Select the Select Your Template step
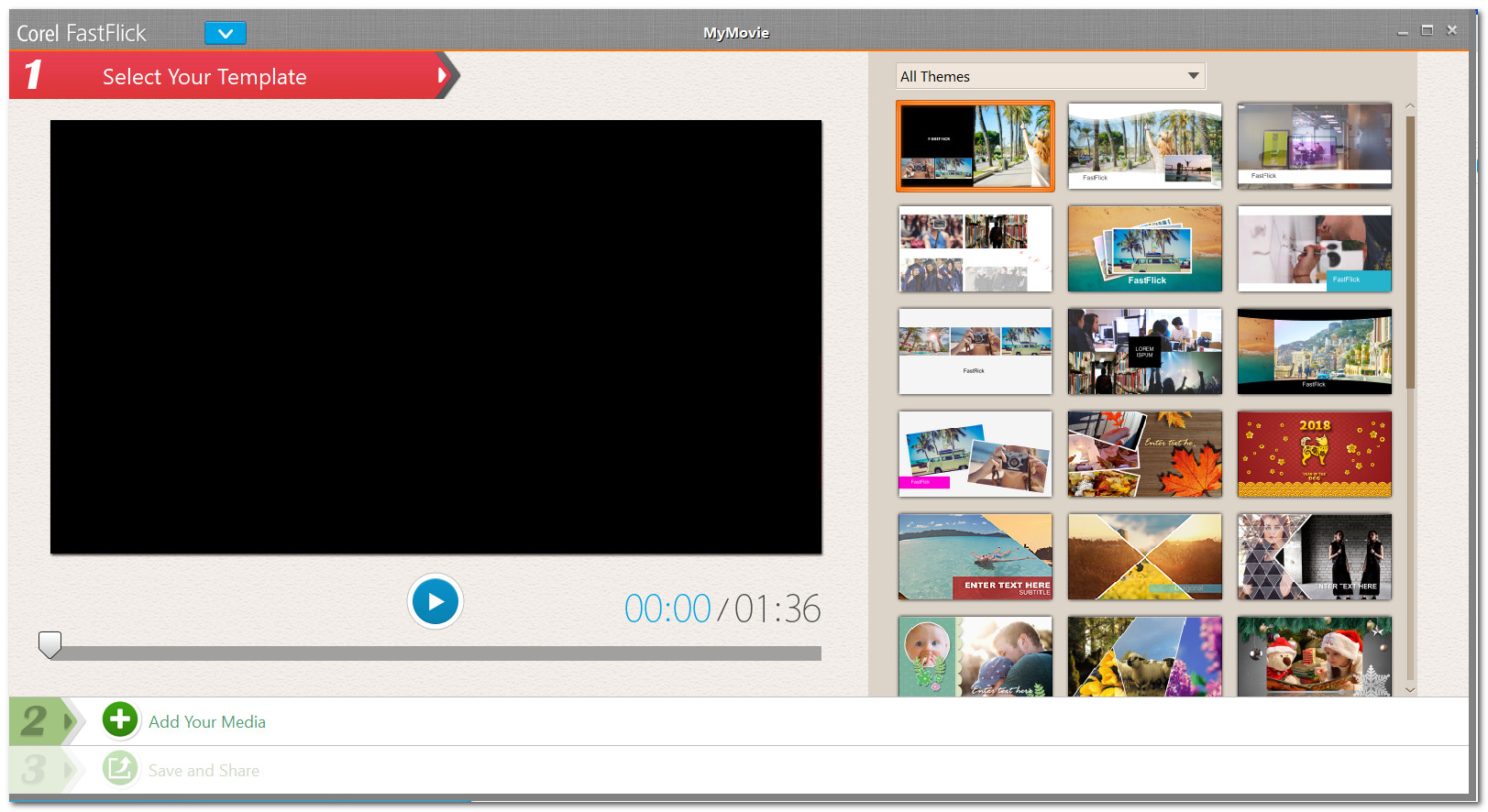The width and height of the screenshot is (1488, 812). pos(204,77)
